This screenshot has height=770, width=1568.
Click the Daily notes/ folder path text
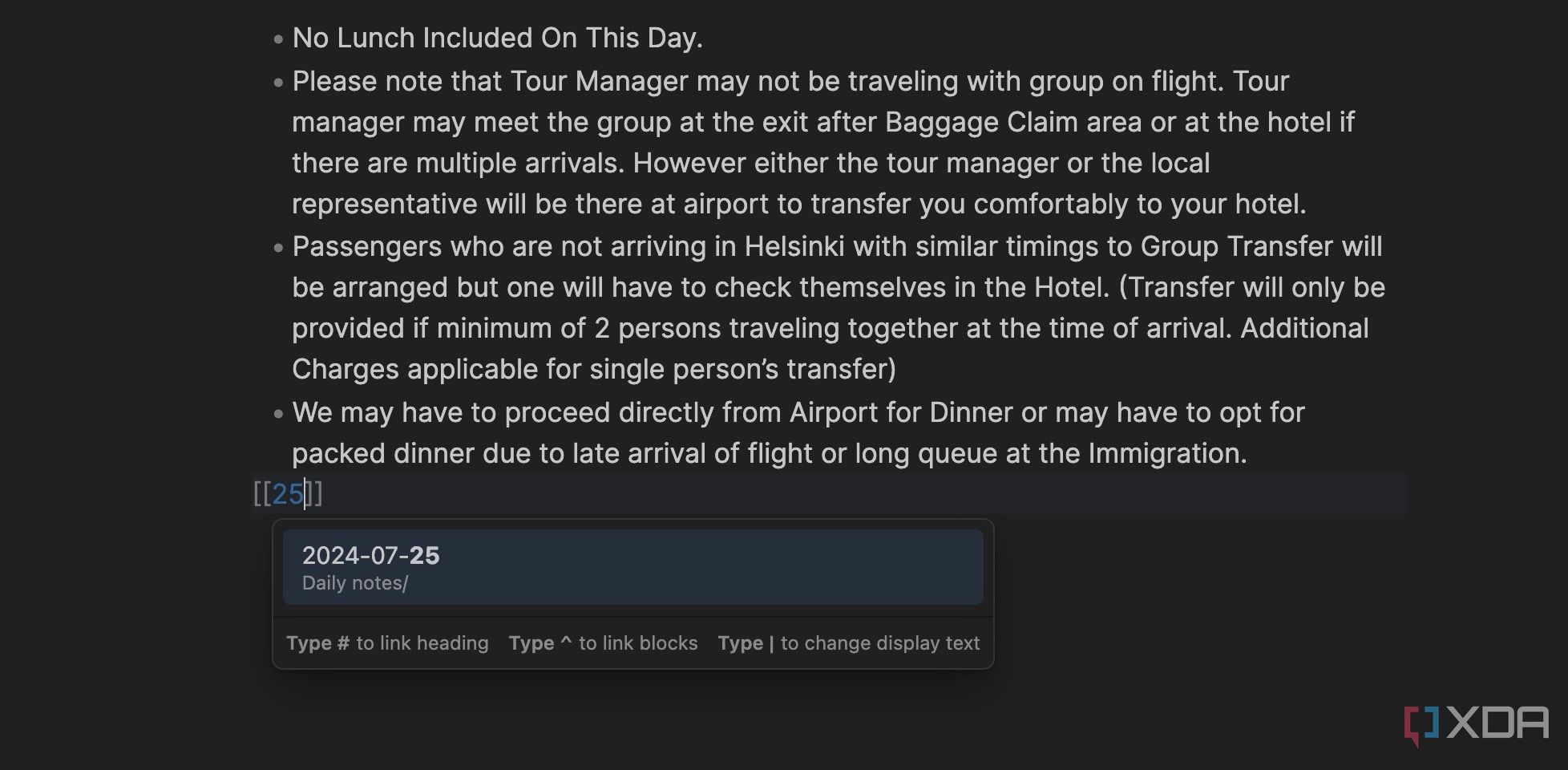click(x=355, y=583)
